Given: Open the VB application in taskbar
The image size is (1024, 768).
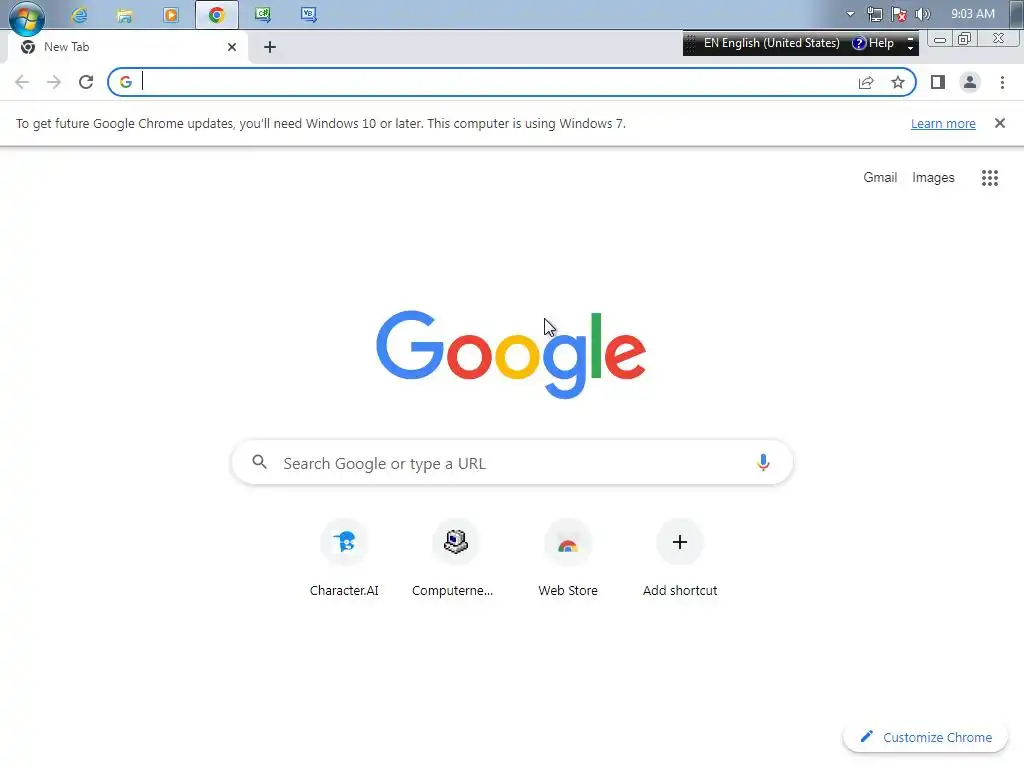Looking at the screenshot, I should pyautogui.click(x=309, y=14).
